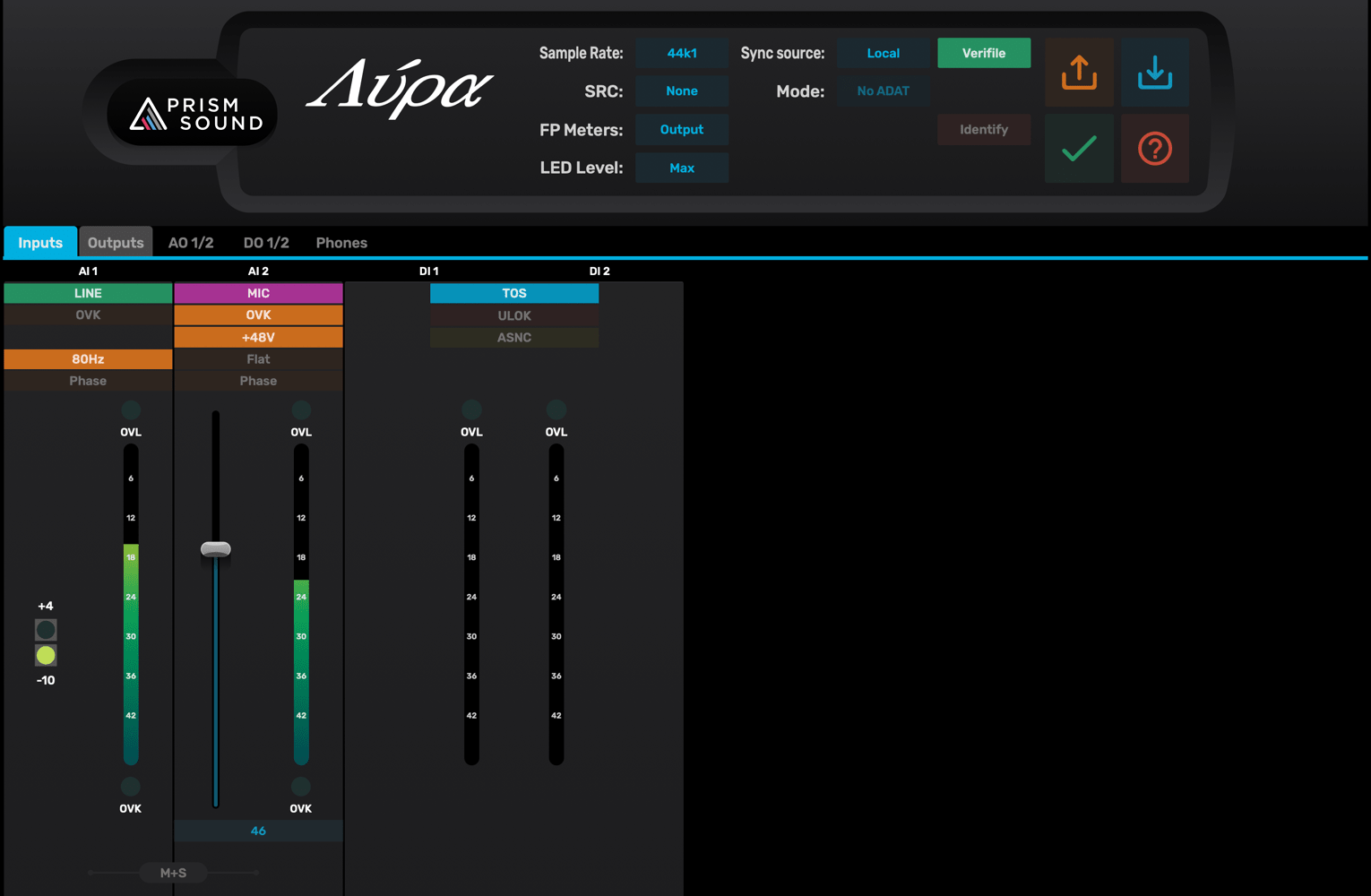The image size is (1371, 896).
Task: Select the +4 level radio button
Action: tap(46, 630)
